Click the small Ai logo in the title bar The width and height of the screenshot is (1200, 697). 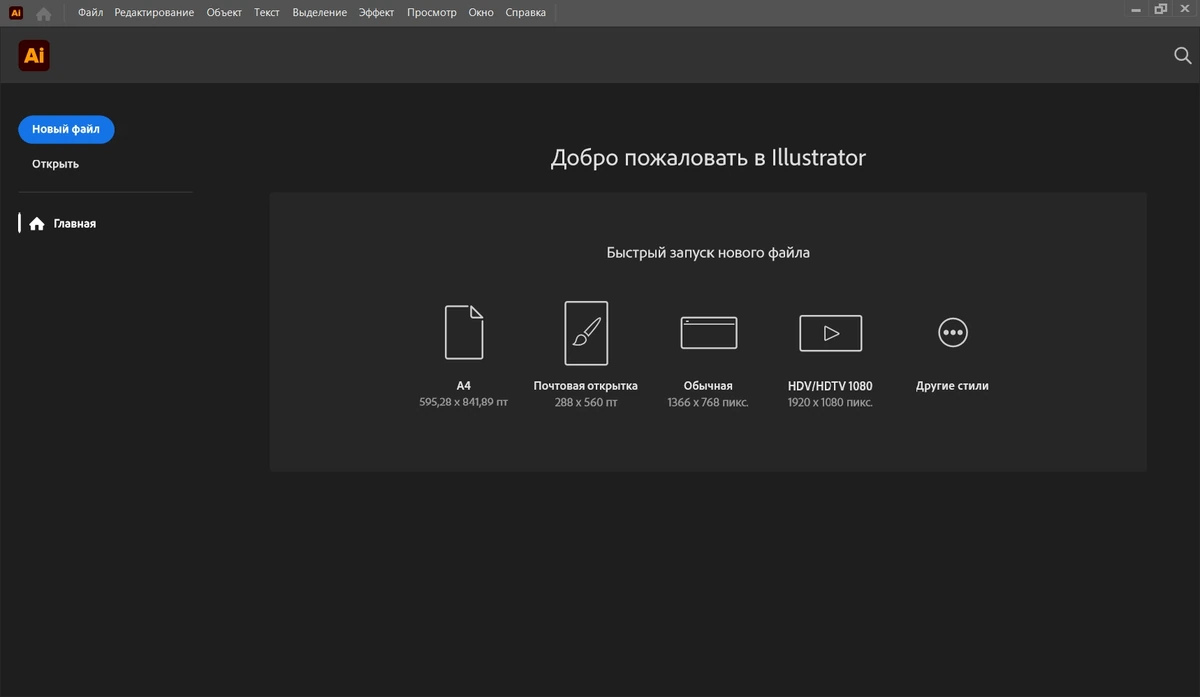coord(16,13)
